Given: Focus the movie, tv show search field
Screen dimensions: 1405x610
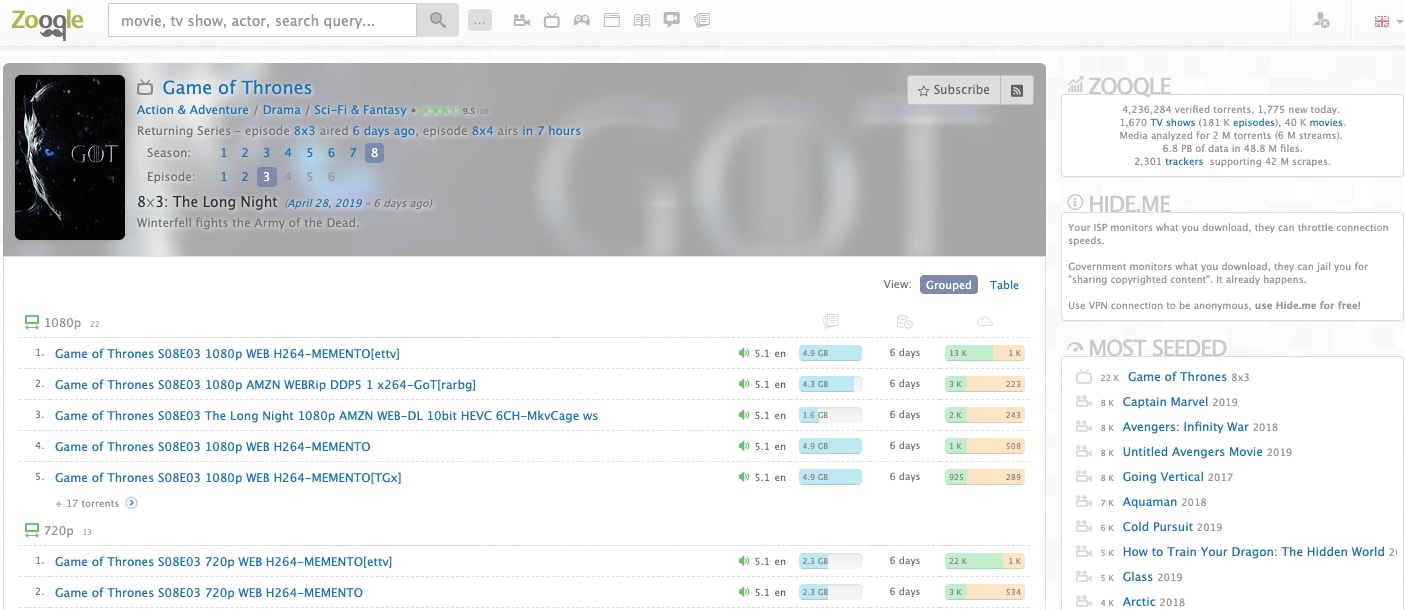Looking at the screenshot, I should pyautogui.click(x=262, y=20).
